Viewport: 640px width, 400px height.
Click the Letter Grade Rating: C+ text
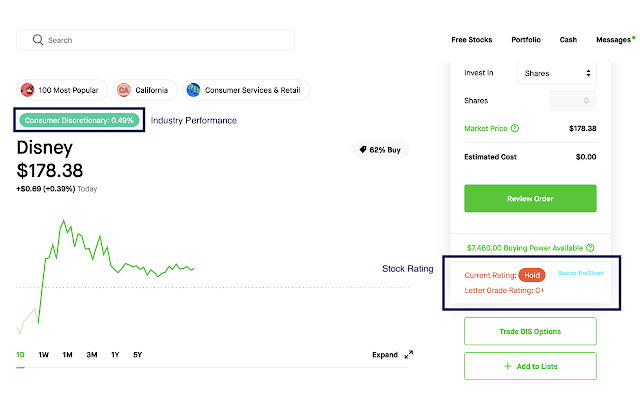click(x=504, y=290)
